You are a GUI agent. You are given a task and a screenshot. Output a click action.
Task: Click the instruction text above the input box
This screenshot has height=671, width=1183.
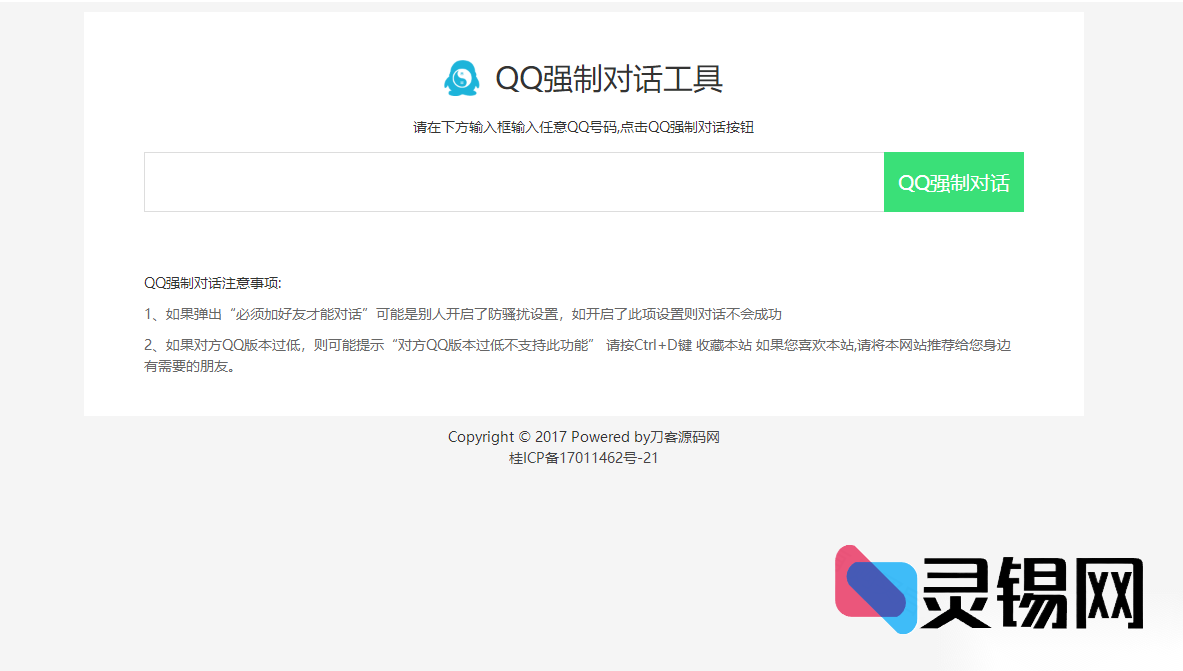585,127
